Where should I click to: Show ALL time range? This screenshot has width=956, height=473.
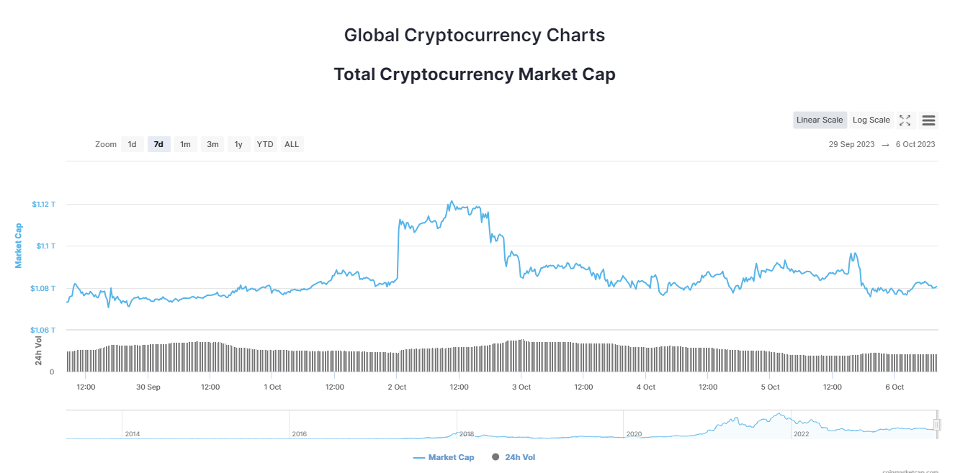[291, 144]
